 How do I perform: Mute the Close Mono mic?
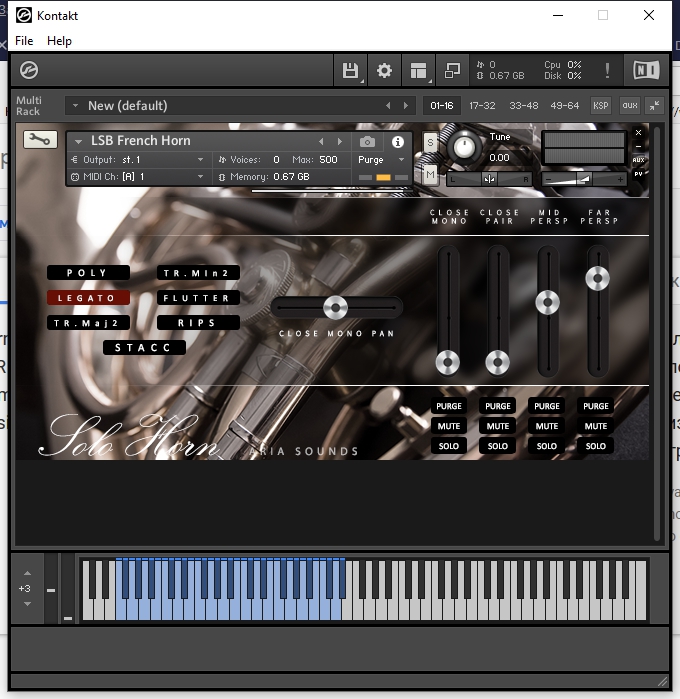449,426
